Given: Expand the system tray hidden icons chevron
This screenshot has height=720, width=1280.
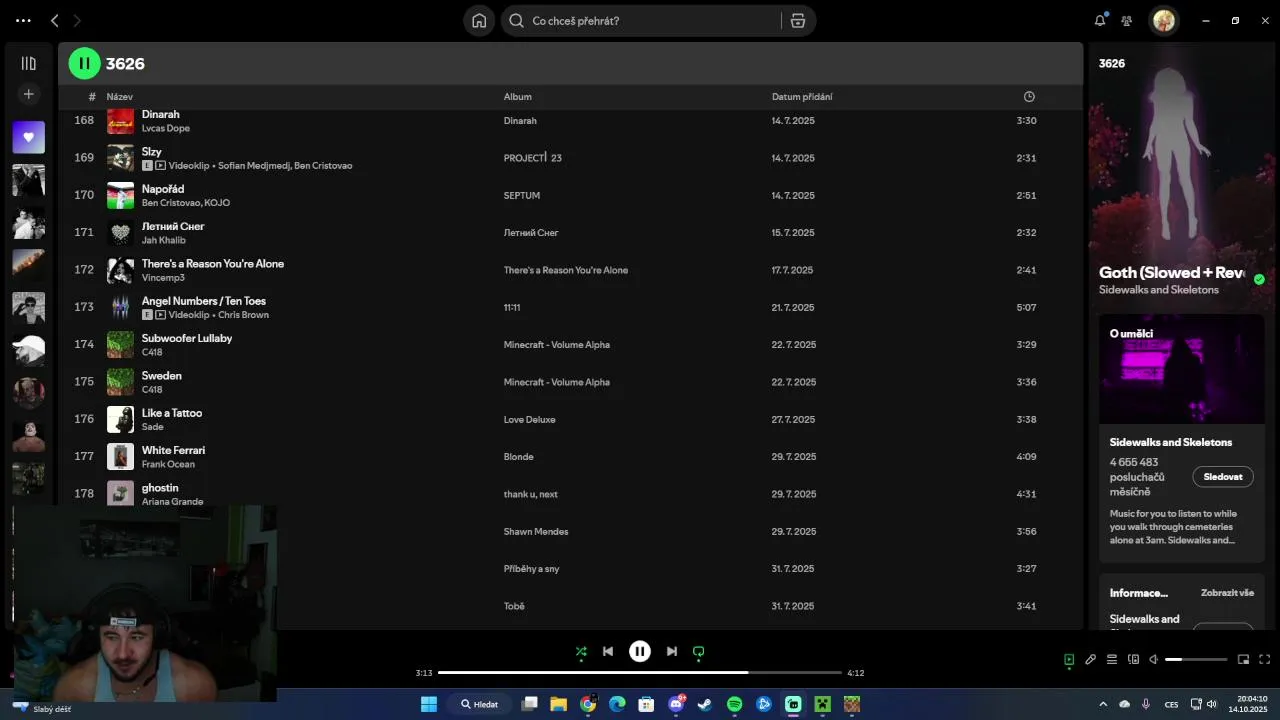Looking at the screenshot, I should pyautogui.click(x=1103, y=704).
